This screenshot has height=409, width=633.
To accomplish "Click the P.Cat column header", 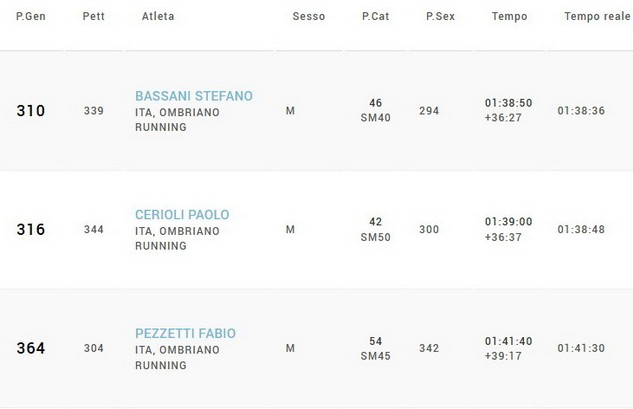I will coord(376,16).
